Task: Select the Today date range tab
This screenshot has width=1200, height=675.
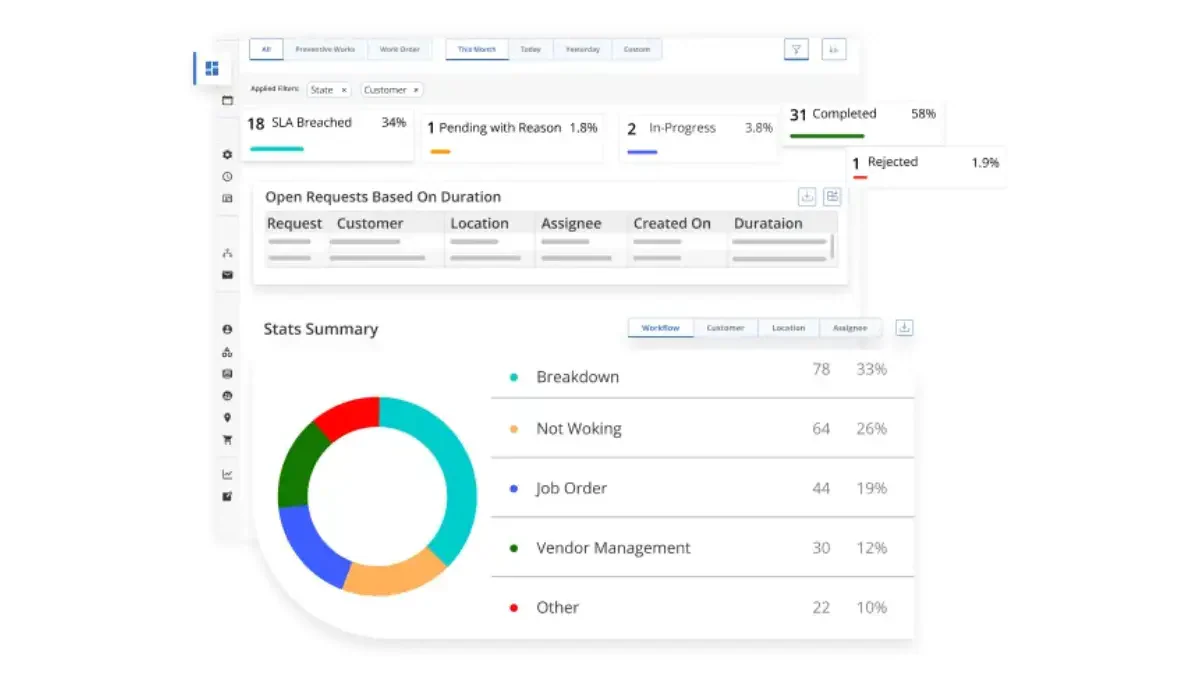Action: (530, 49)
